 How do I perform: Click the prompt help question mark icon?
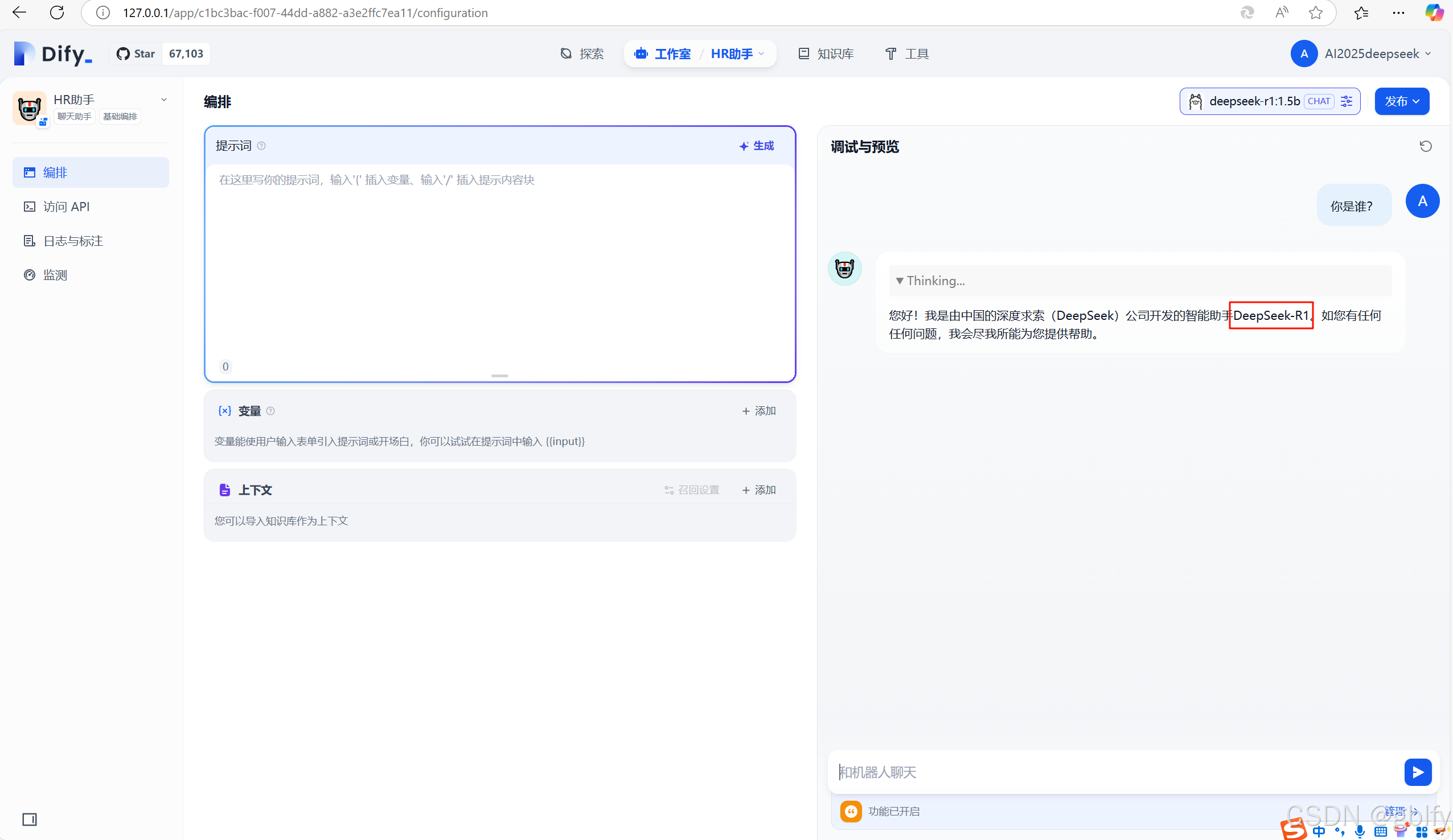261,146
